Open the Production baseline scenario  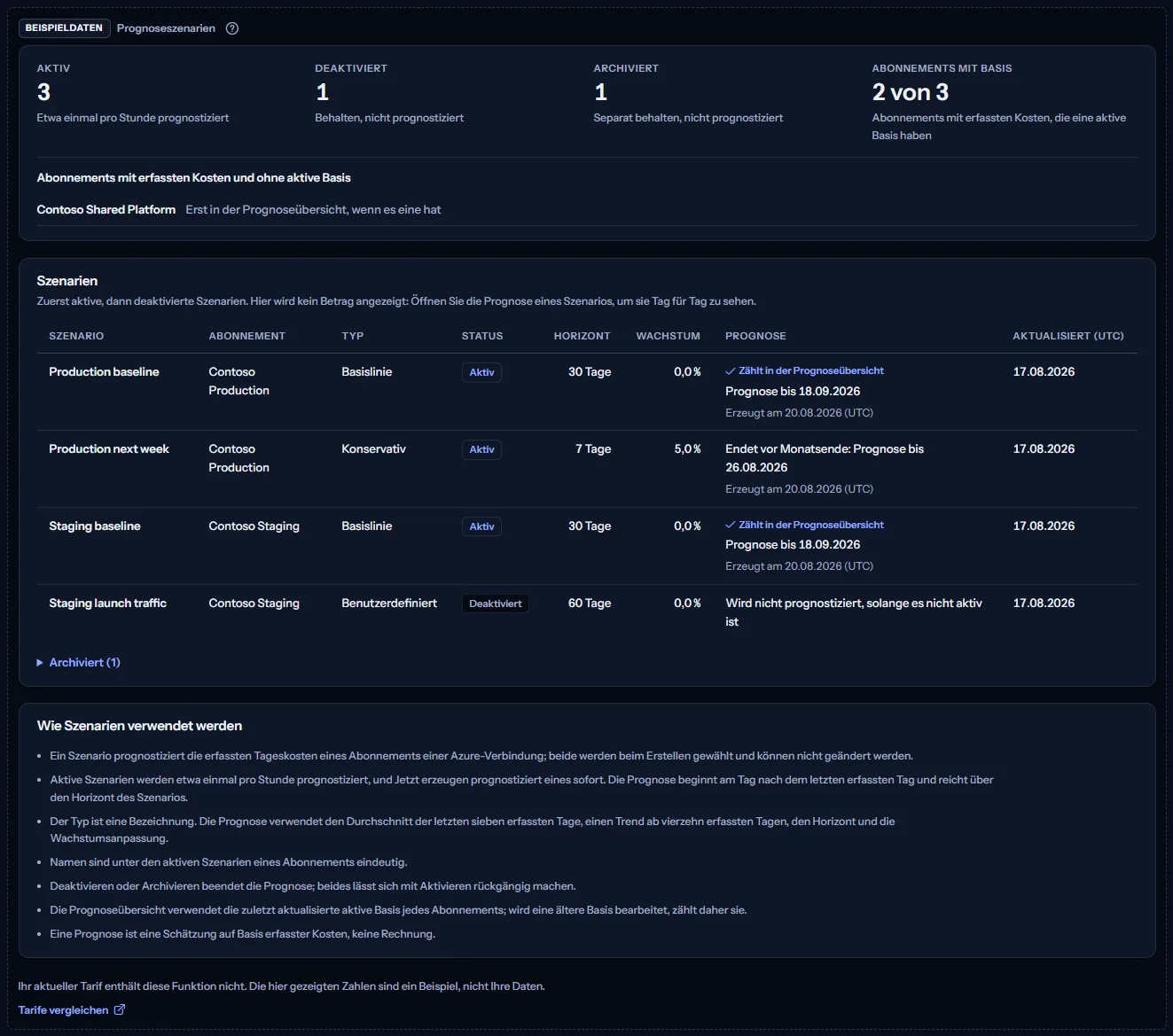click(x=104, y=372)
